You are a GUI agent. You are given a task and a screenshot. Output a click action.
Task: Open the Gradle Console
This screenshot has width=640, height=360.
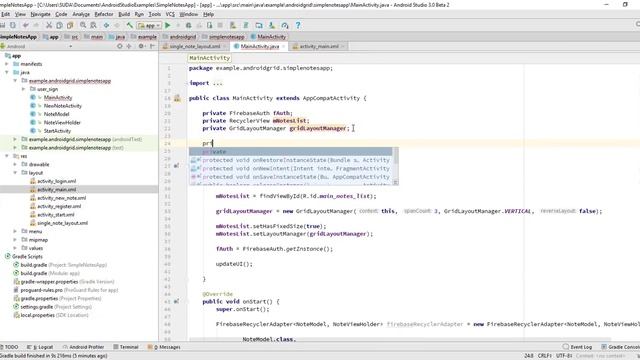click(620, 347)
